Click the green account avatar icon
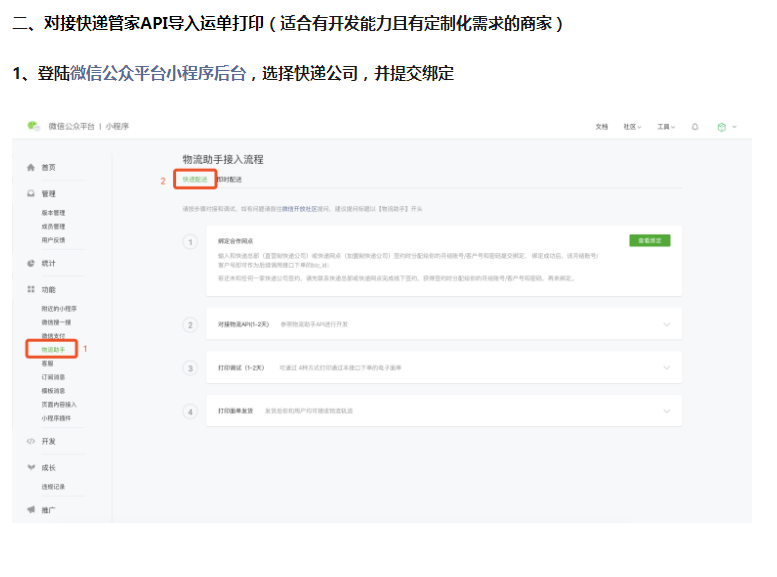Screen dimensions: 777x577 pyautogui.click(x=722, y=127)
